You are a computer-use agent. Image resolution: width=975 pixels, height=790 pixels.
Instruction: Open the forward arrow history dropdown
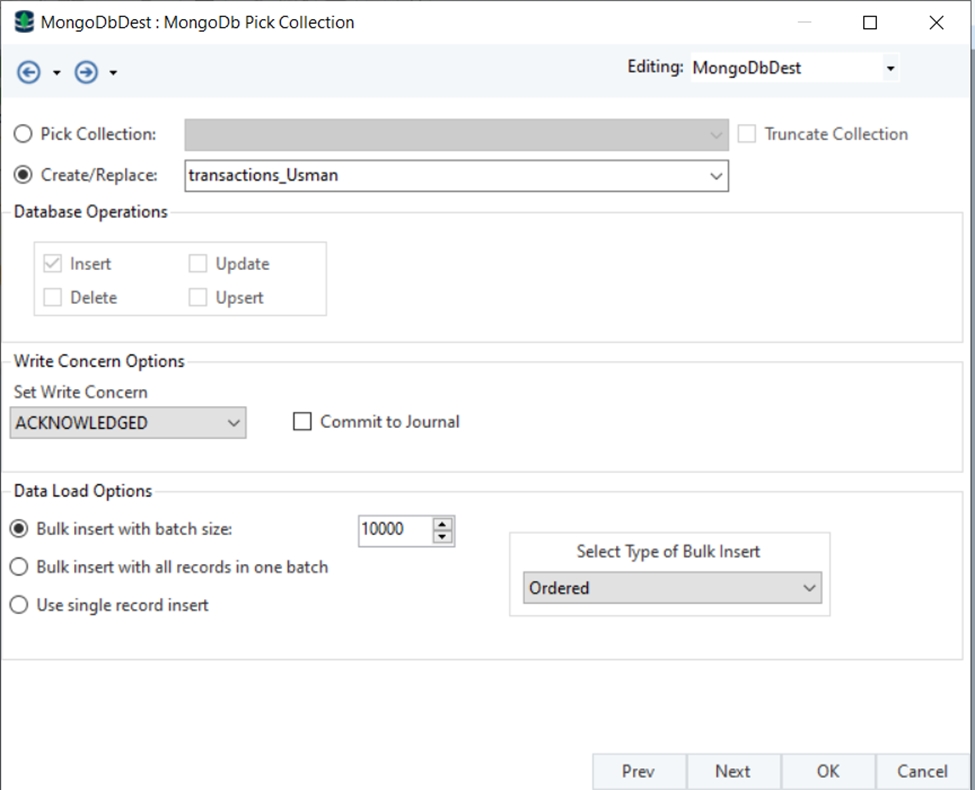[113, 74]
